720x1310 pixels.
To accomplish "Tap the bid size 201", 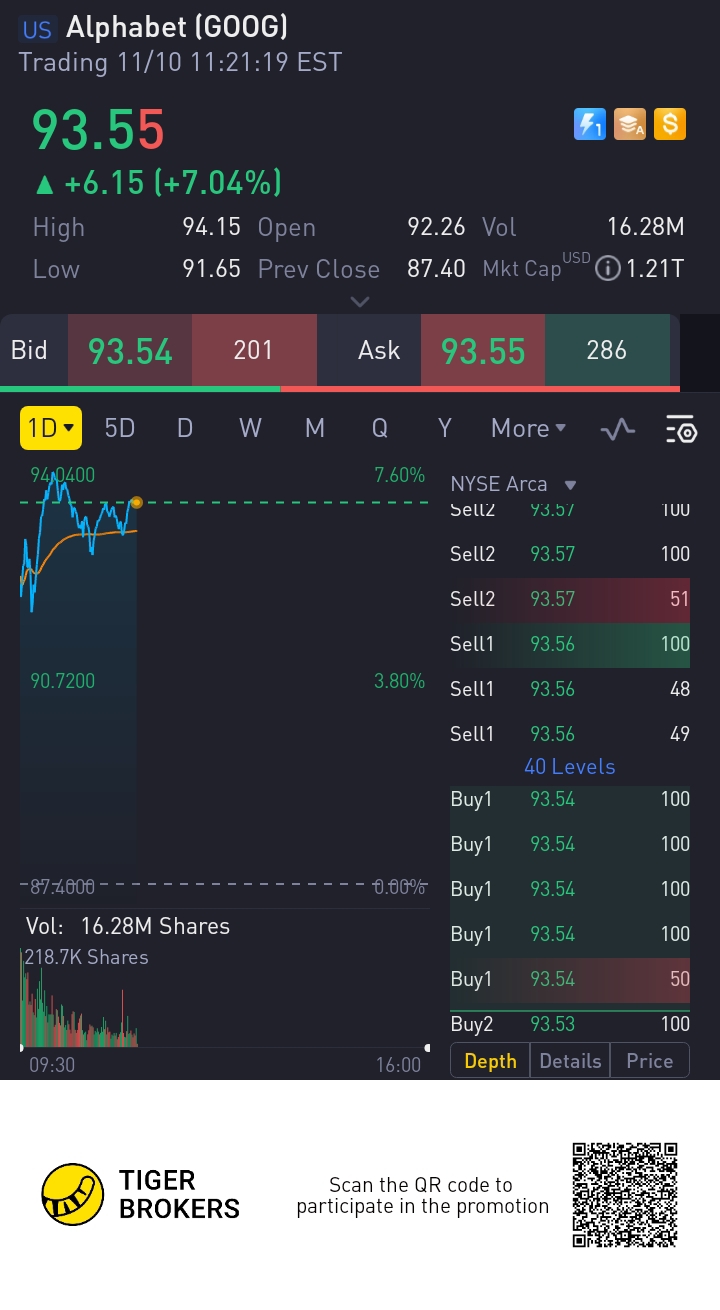I will (254, 350).
